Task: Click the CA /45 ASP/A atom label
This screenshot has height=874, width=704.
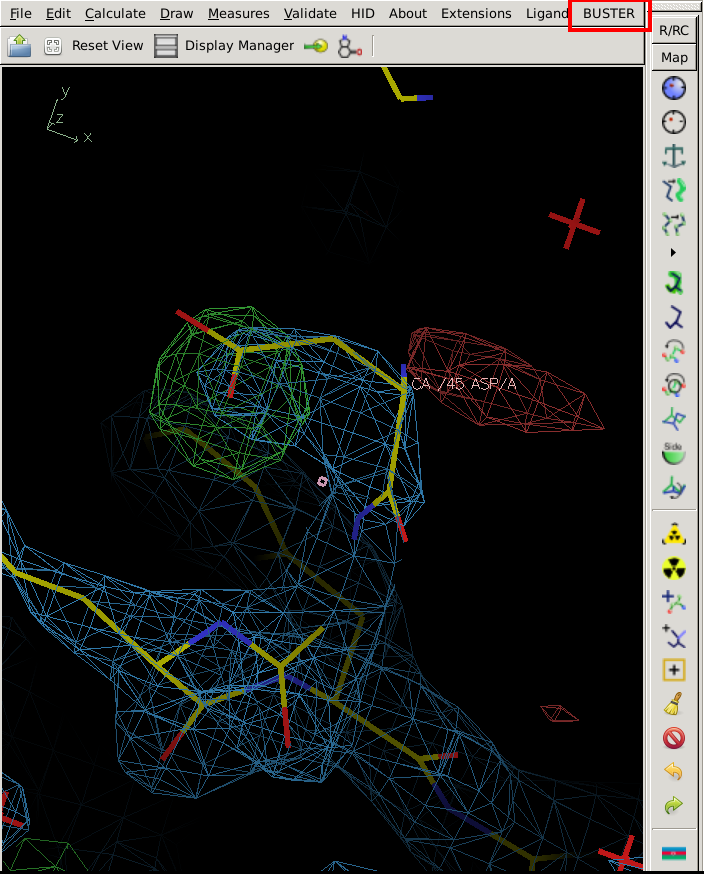Action: tap(464, 384)
